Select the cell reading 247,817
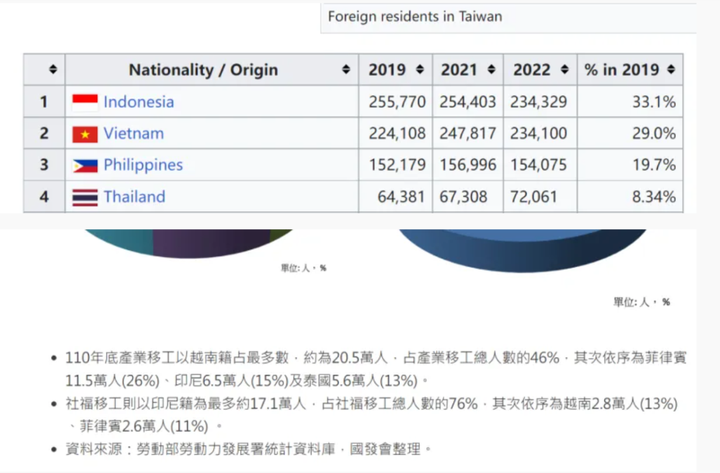The height and width of the screenshot is (473, 720). click(468, 133)
